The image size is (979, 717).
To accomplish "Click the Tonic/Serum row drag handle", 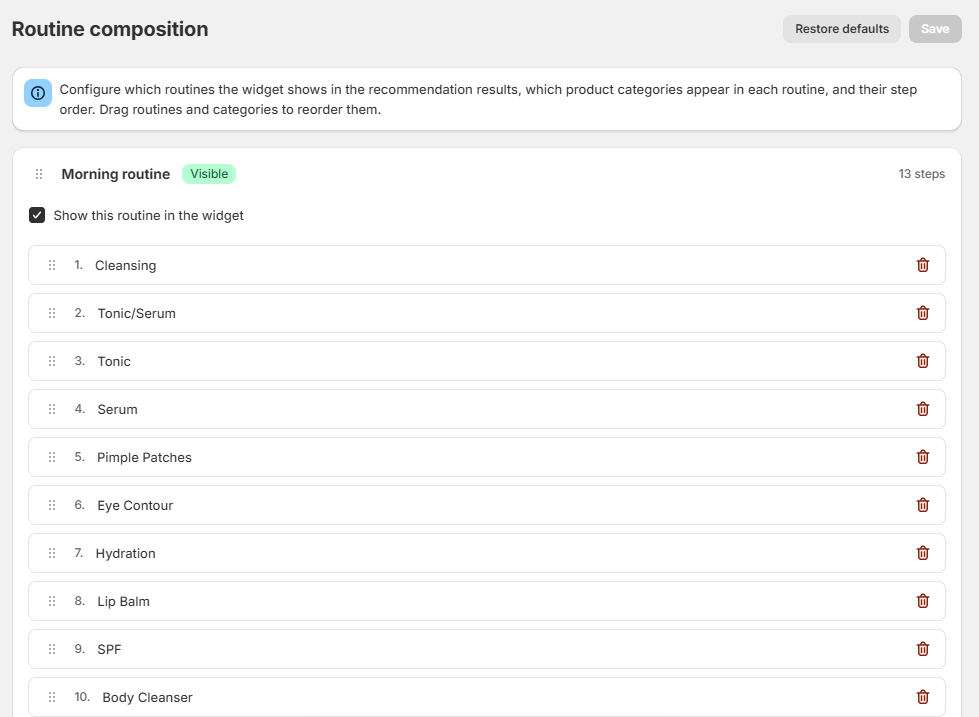I will click(x=52, y=313).
